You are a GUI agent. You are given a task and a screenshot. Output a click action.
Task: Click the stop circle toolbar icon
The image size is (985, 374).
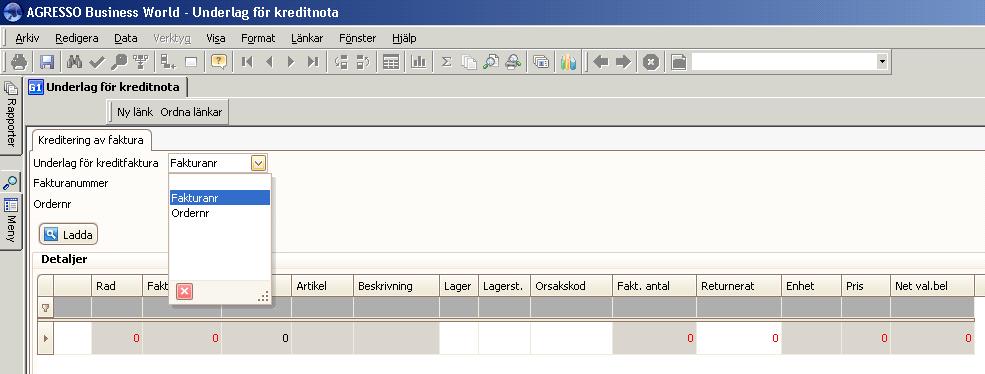651,62
